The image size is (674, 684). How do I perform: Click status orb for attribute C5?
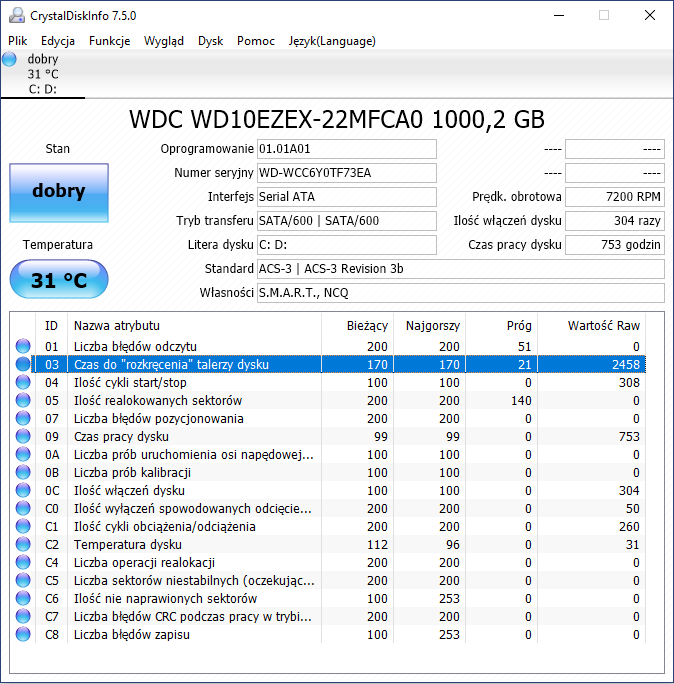click(23, 580)
